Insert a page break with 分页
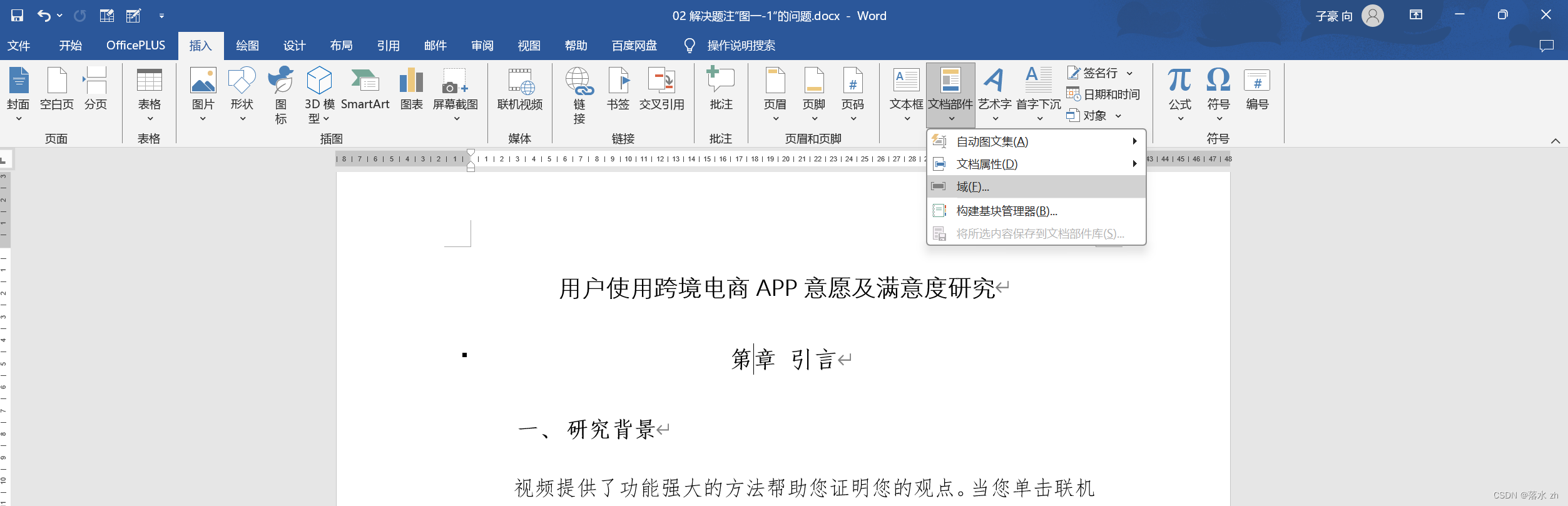The width and height of the screenshot is (1568, 506). 96,89
